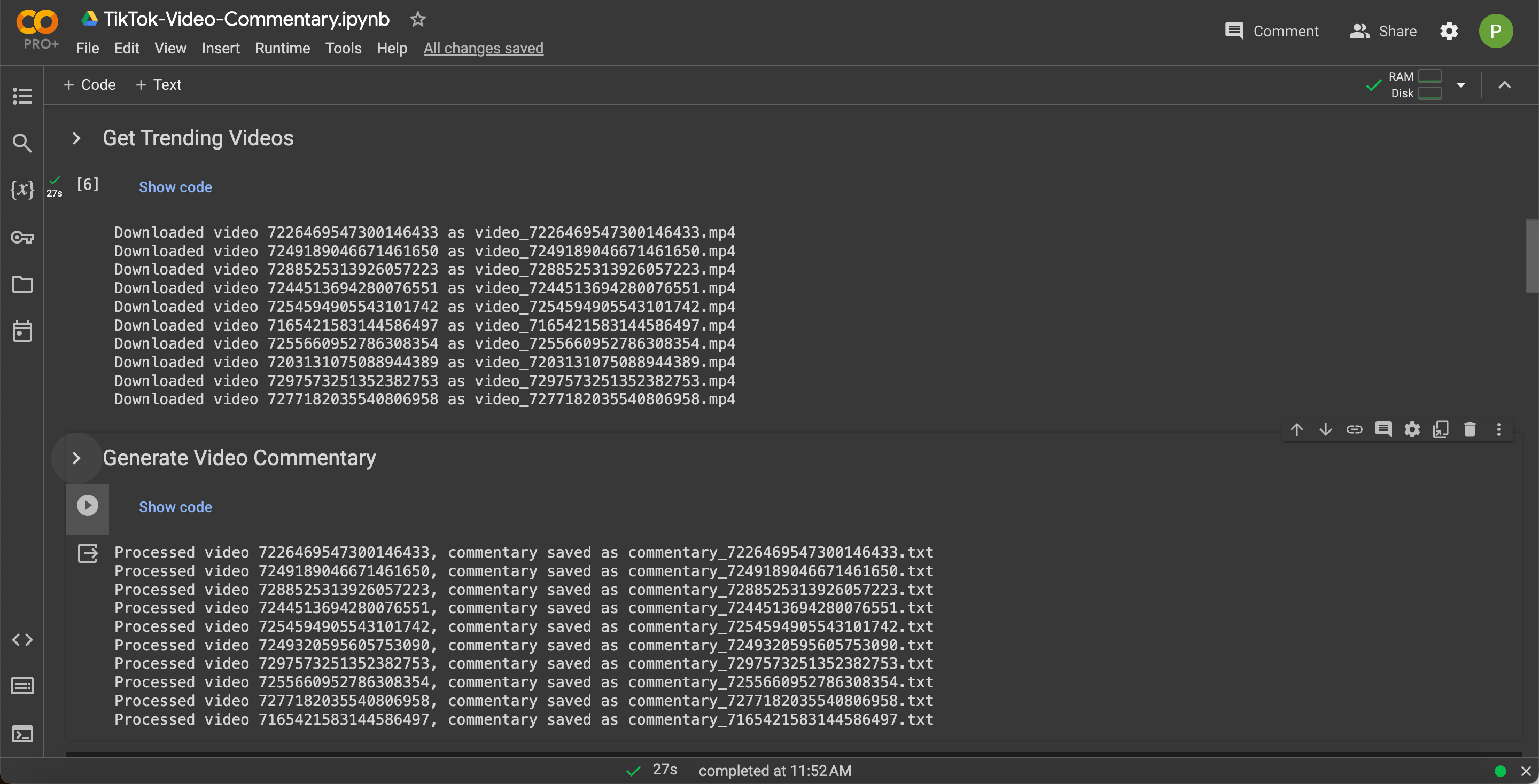Copy link to cell
This screenshot has height=784, width=1539.
pyautogui.click(x=1355, y=429)
